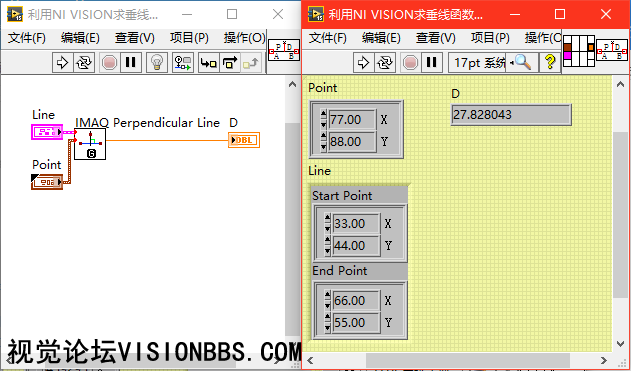Click the Step Out button

(x=252, y=63)
